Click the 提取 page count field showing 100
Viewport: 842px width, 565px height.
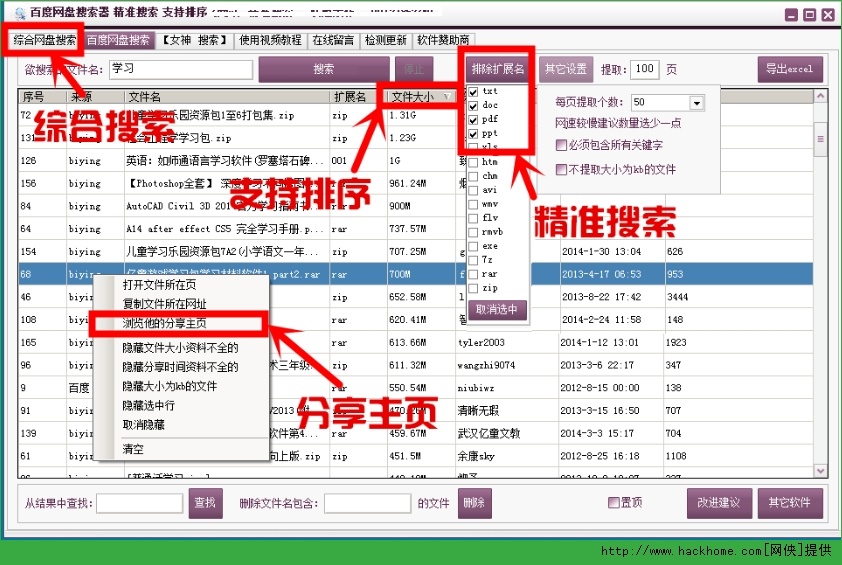pos(644,69)
